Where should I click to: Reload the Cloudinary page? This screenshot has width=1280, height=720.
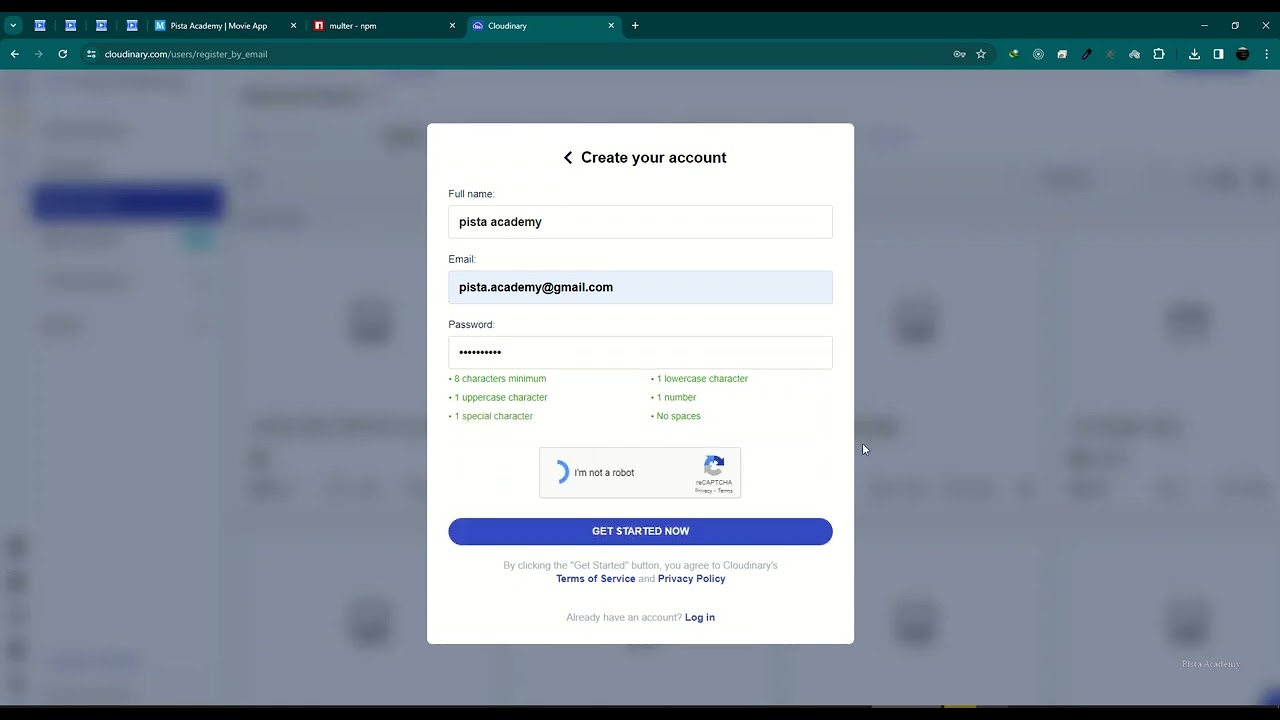[63, 54]
